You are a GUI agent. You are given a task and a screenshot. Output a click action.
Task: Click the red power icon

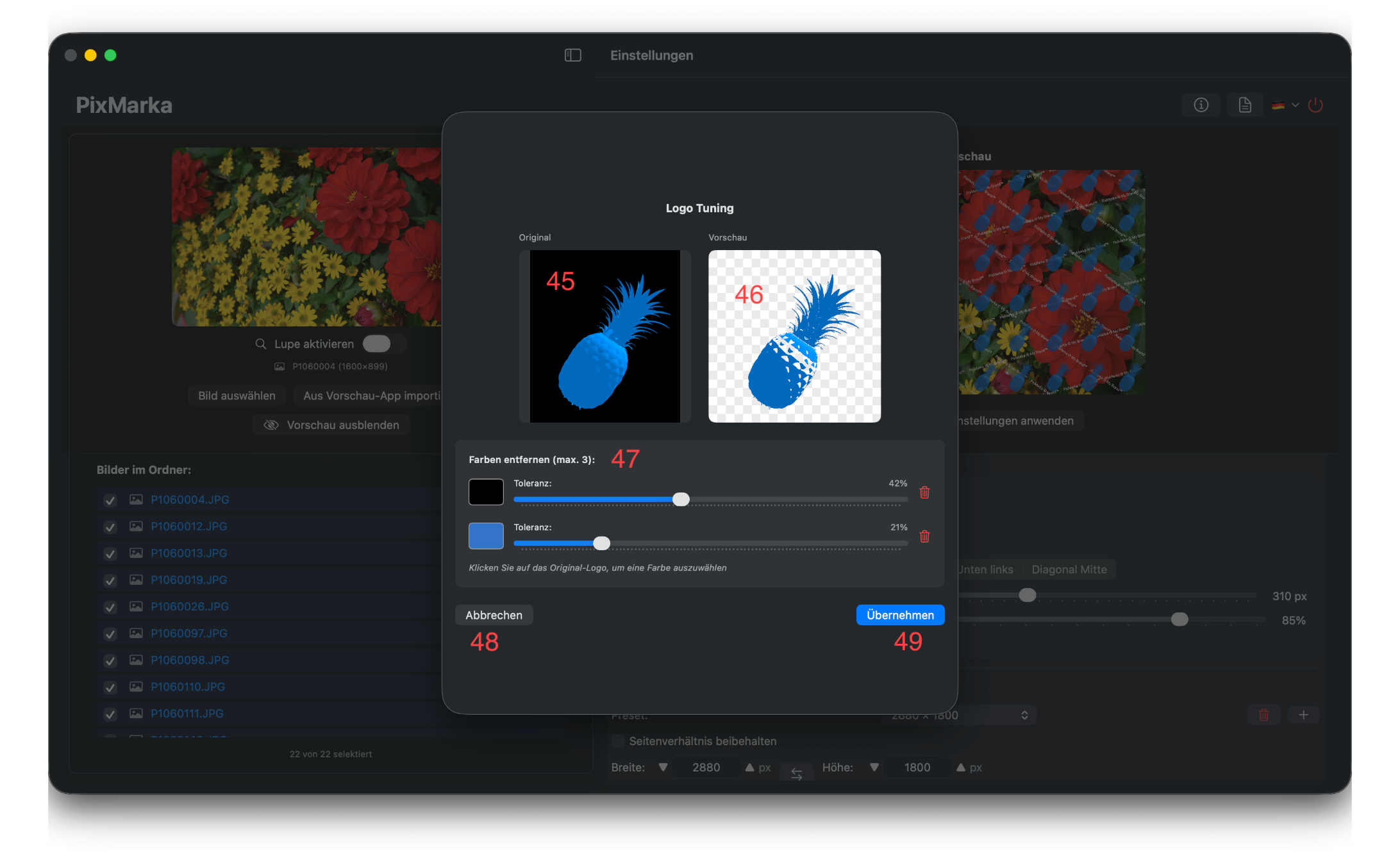[x=1315, y=105]
